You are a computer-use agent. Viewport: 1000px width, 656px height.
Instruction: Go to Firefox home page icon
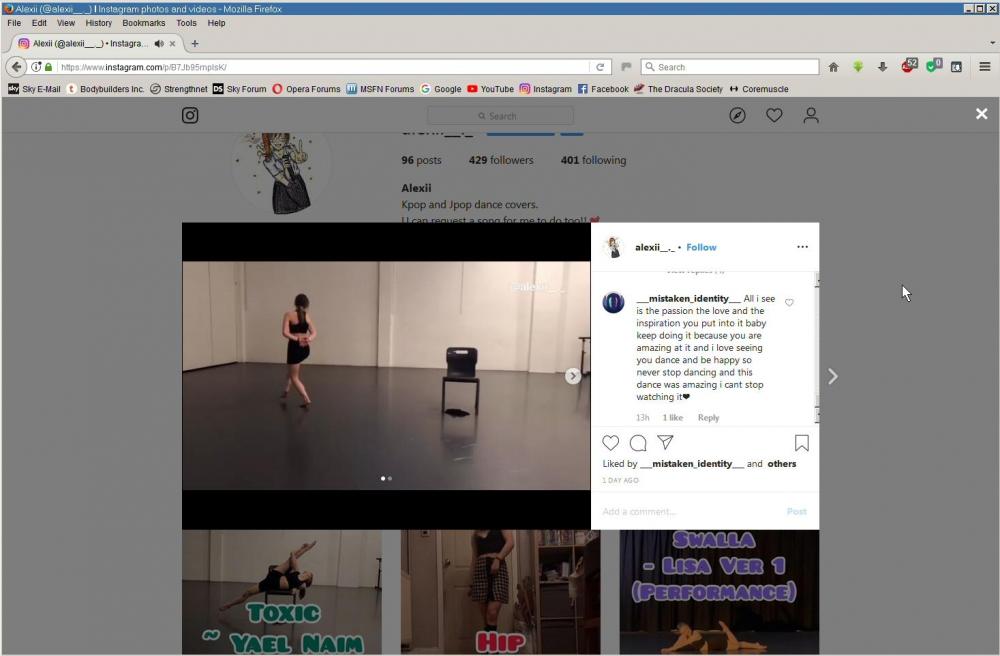833,67
